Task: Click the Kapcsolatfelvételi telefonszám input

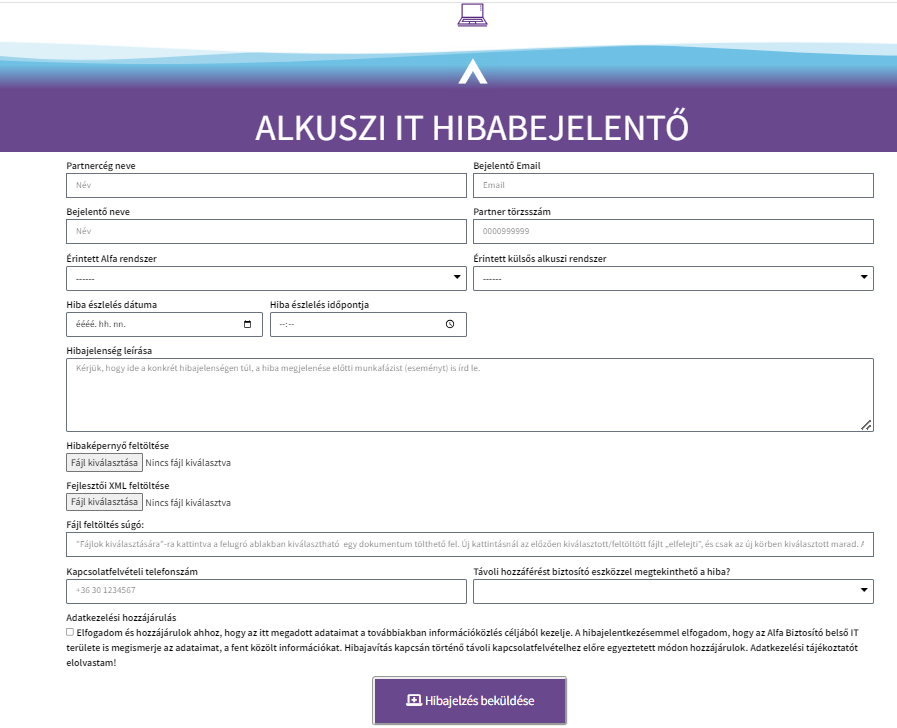Action: point(266,592)
